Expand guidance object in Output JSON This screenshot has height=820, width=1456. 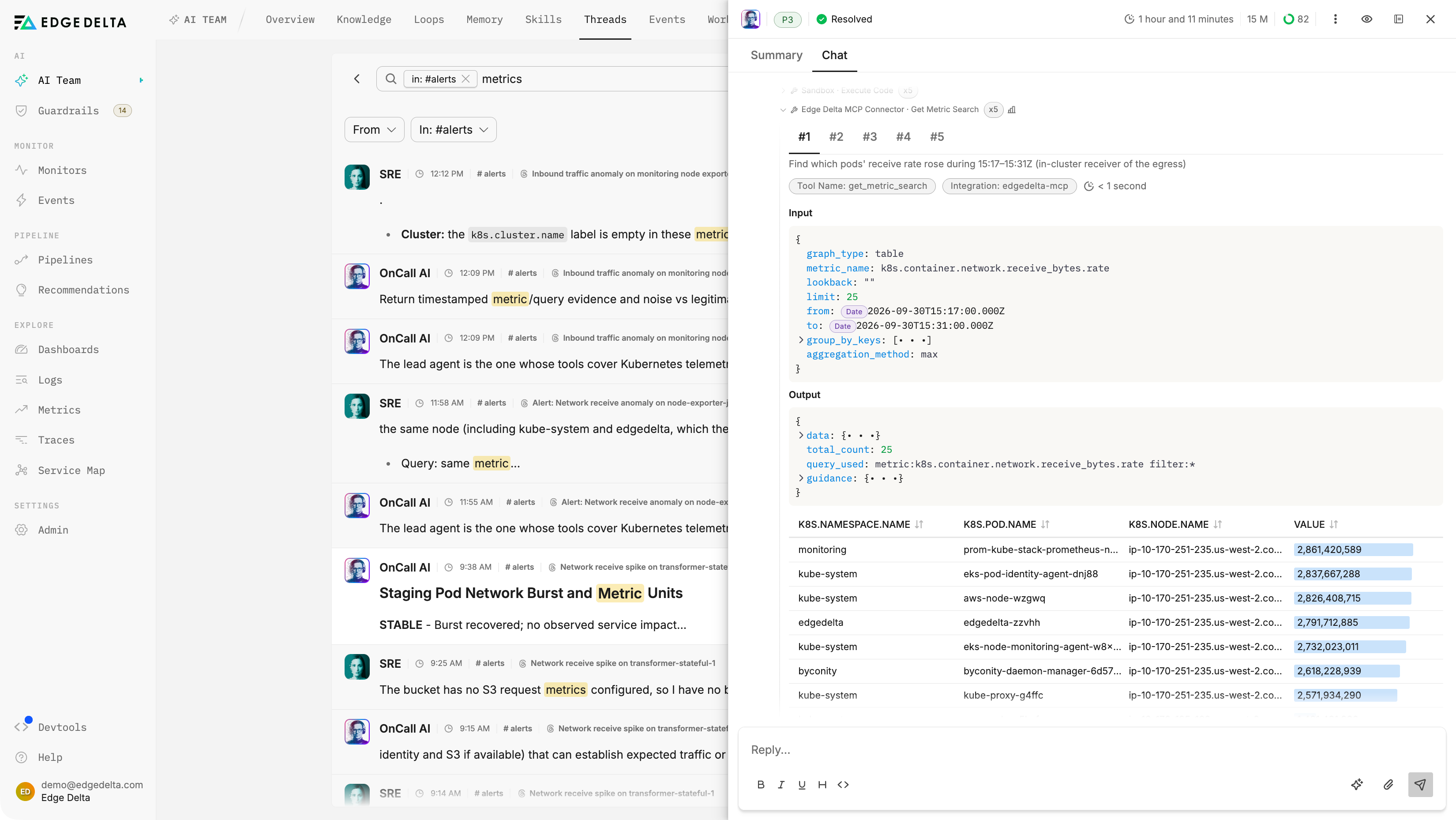(801, 478)
